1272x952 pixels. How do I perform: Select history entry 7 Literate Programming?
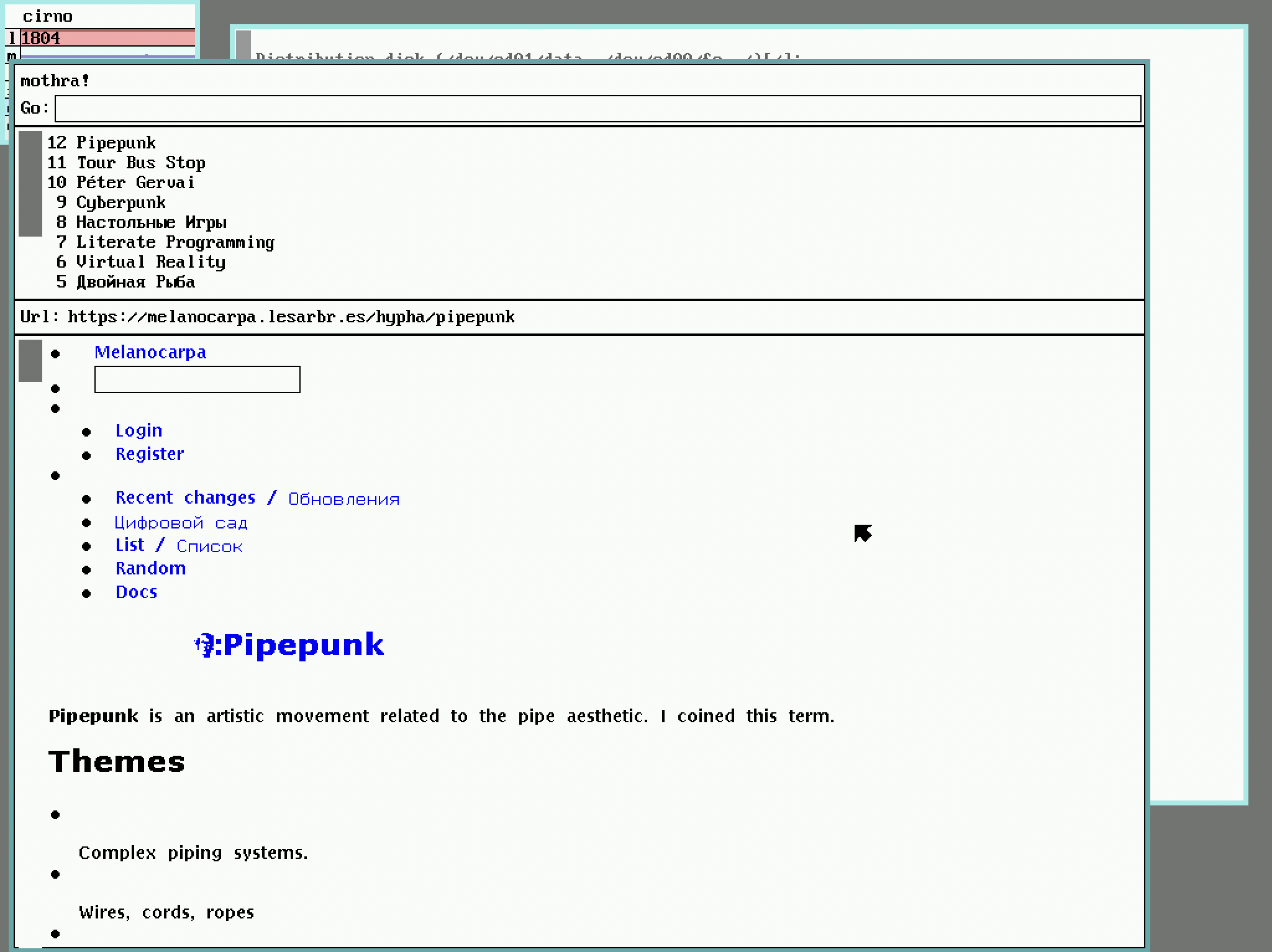[x=165, y=242]
